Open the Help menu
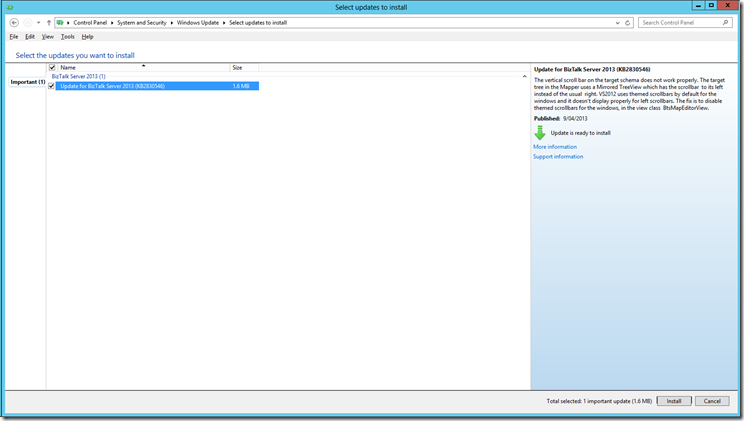 pos(87,37)
